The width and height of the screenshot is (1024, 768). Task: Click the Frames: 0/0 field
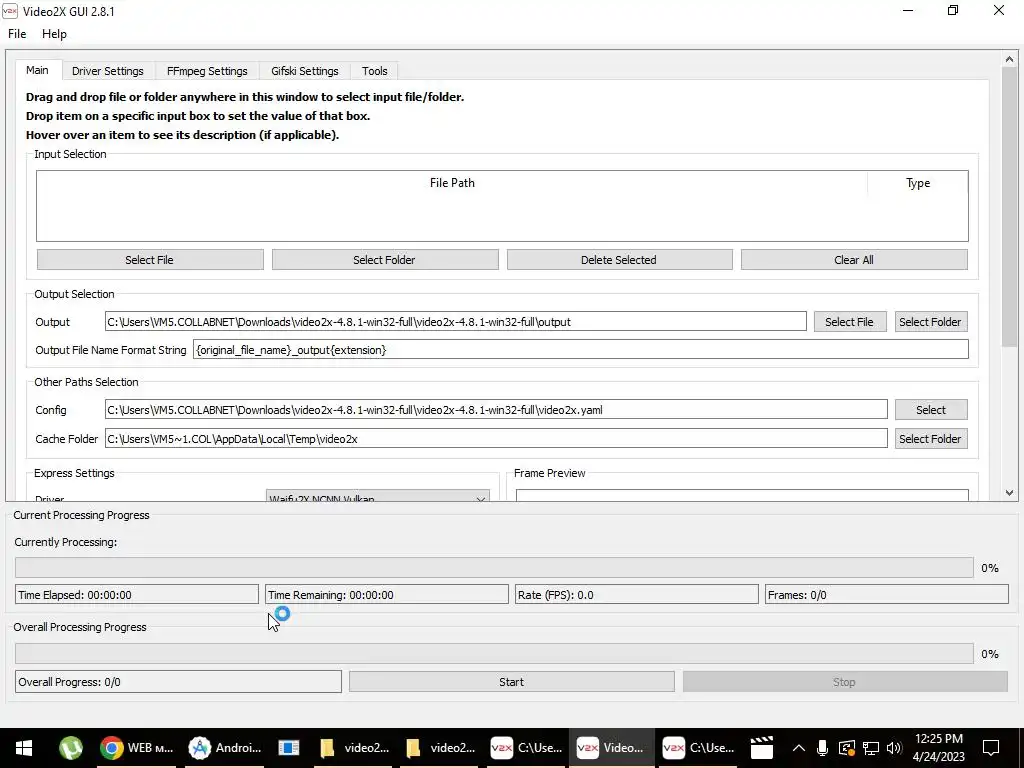887,594
